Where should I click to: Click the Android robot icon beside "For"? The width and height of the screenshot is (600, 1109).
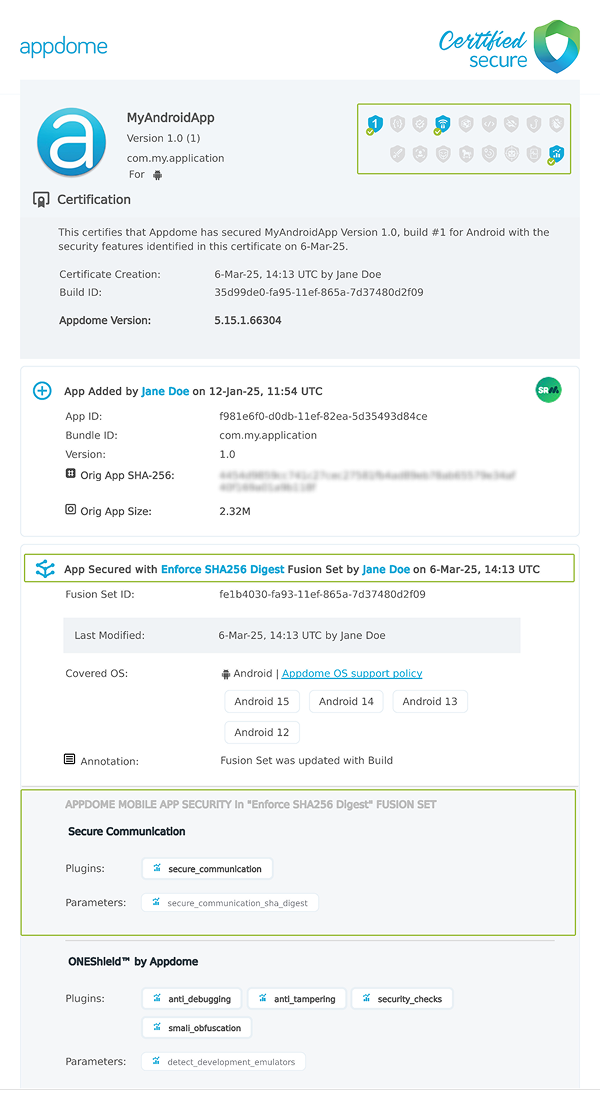pos(158,173)
